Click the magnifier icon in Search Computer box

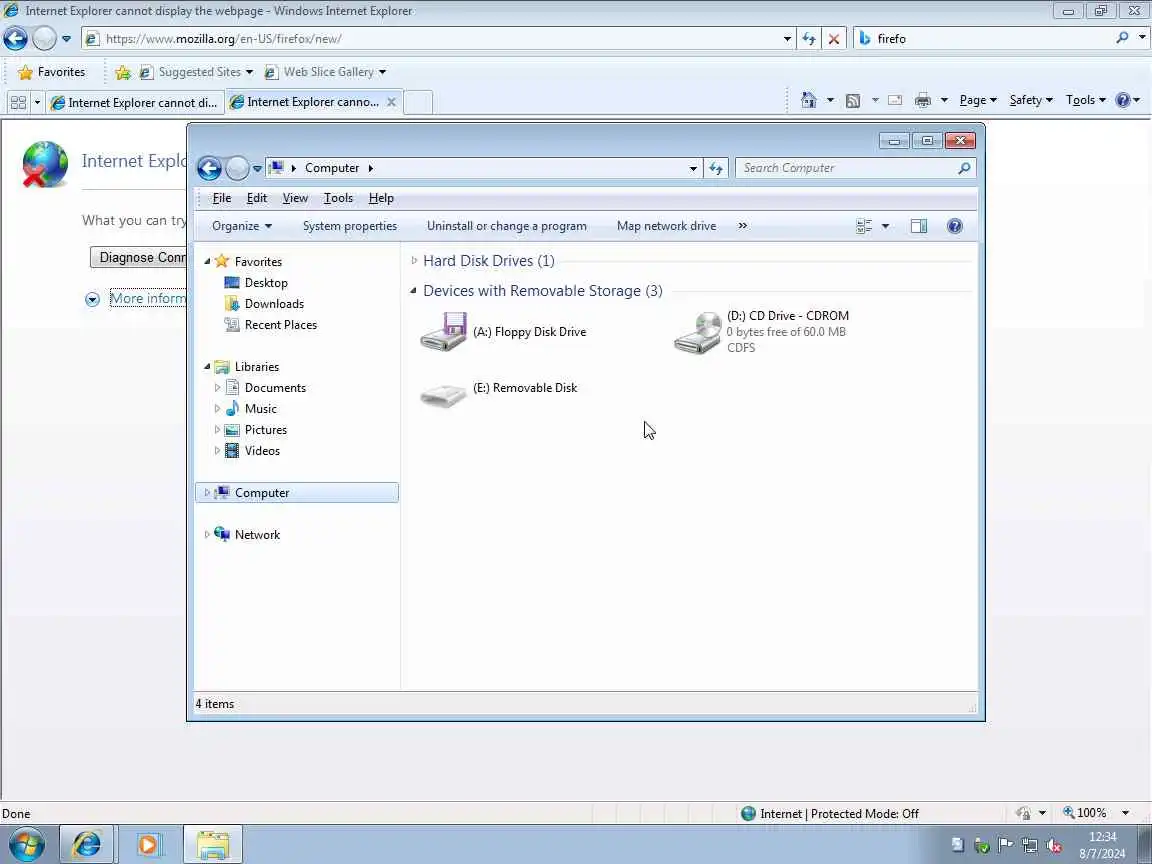[x=964, y=168]
